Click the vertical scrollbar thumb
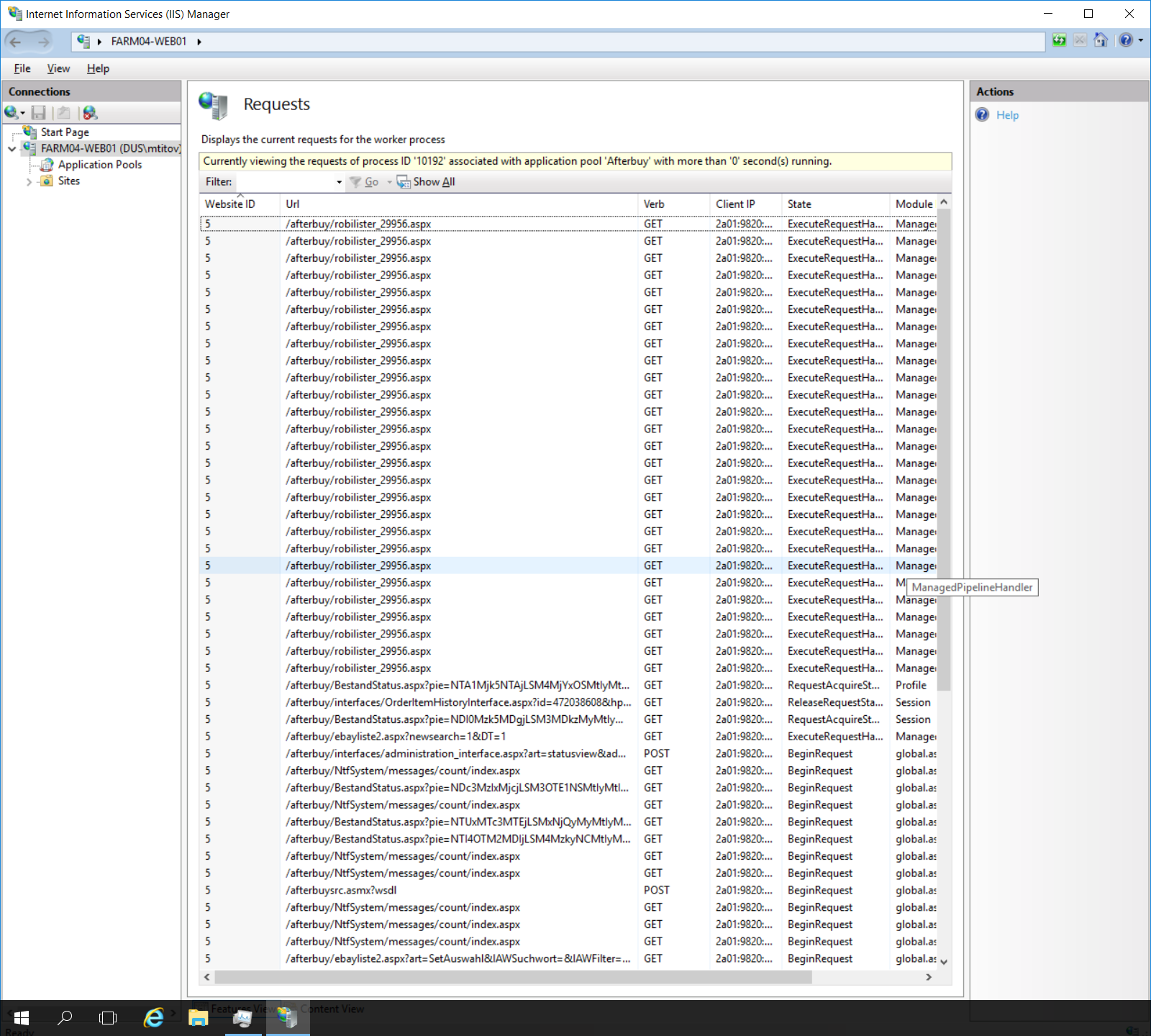This screenshot has width=1151, height=1036. 944,450
